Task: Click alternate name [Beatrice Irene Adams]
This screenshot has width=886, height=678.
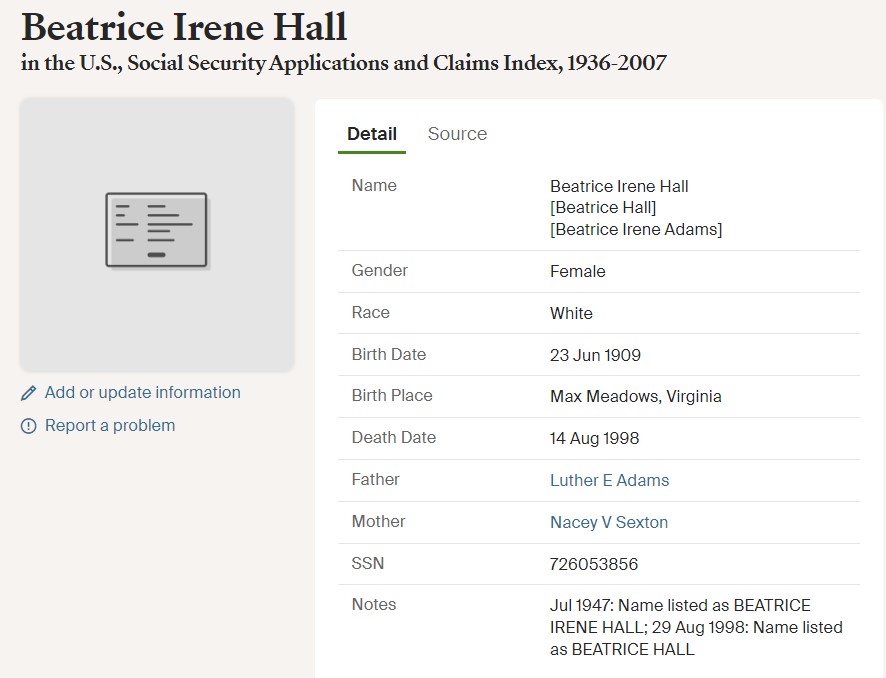Action: [636, 229]
